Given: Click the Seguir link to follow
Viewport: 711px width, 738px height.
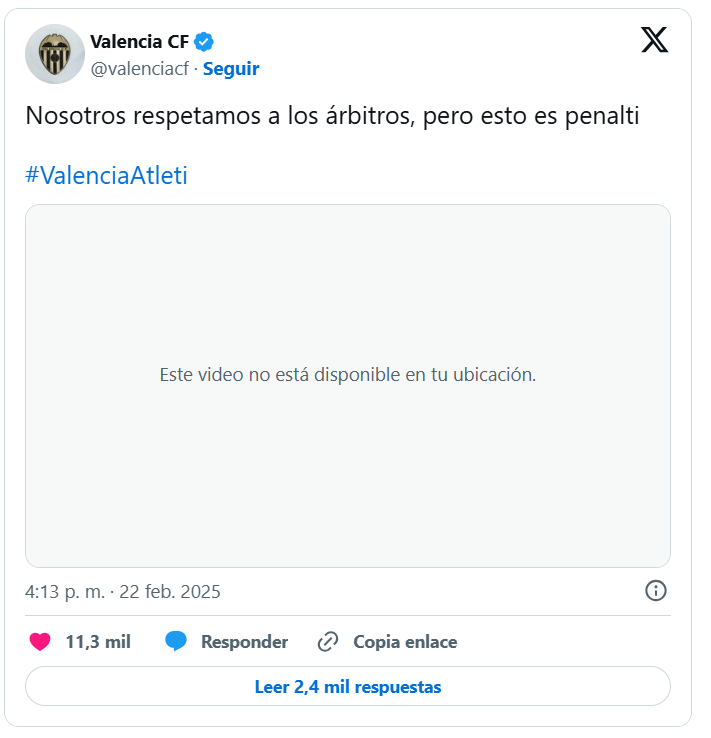Looking at the screenshot, I should 231,69.
